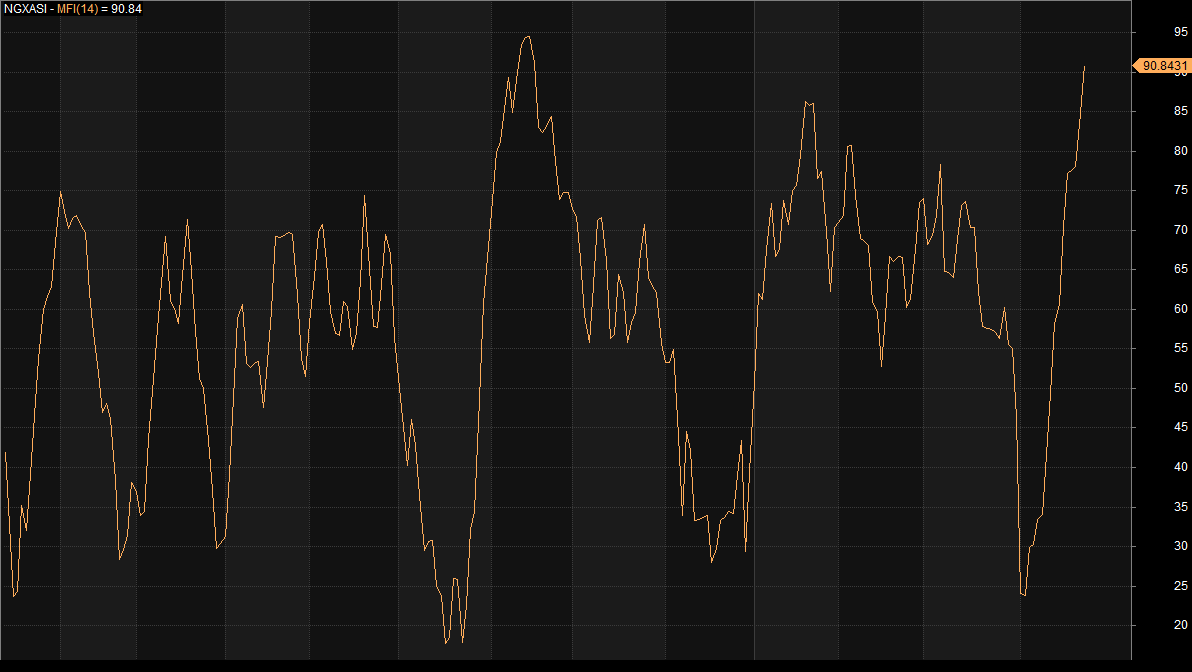
Task: Click the 75 axis level label
Action: tap(1180, 190)
